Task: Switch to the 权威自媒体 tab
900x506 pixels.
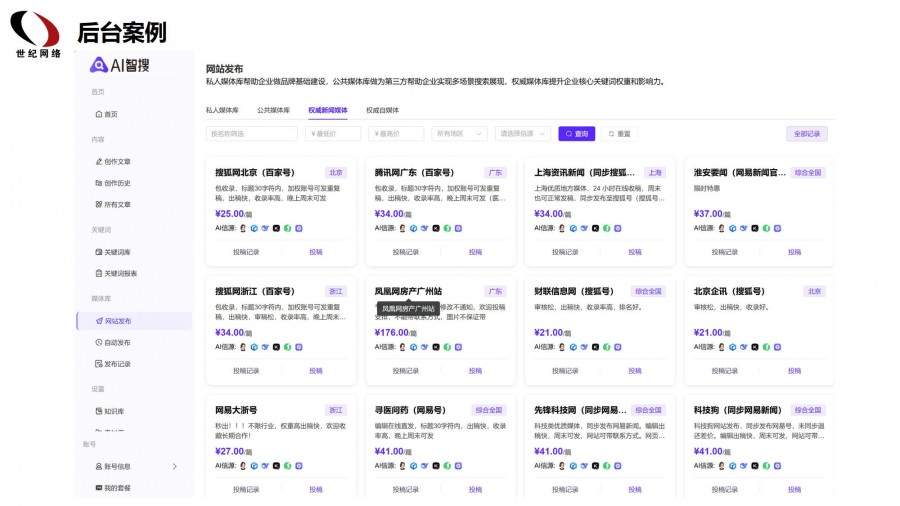Action: coord(382,110)
